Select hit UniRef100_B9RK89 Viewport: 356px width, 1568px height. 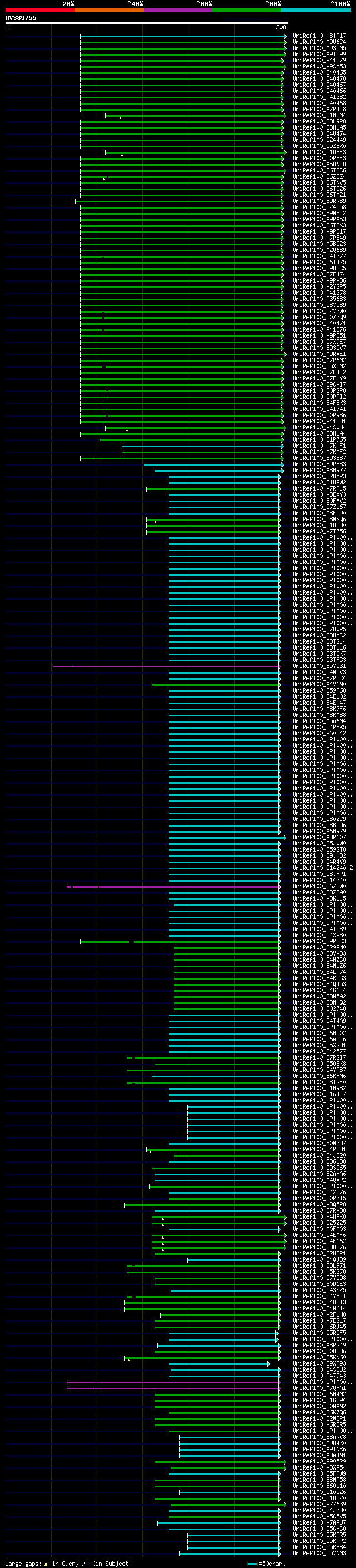(x=319, y=201)
